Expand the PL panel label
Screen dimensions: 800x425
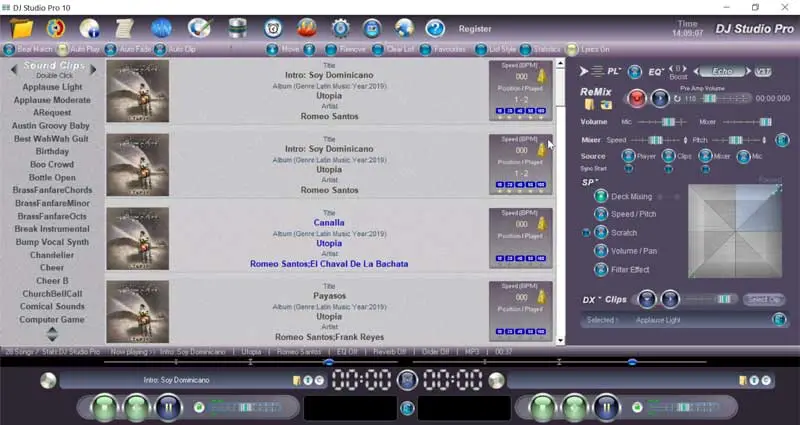[614, 71]
